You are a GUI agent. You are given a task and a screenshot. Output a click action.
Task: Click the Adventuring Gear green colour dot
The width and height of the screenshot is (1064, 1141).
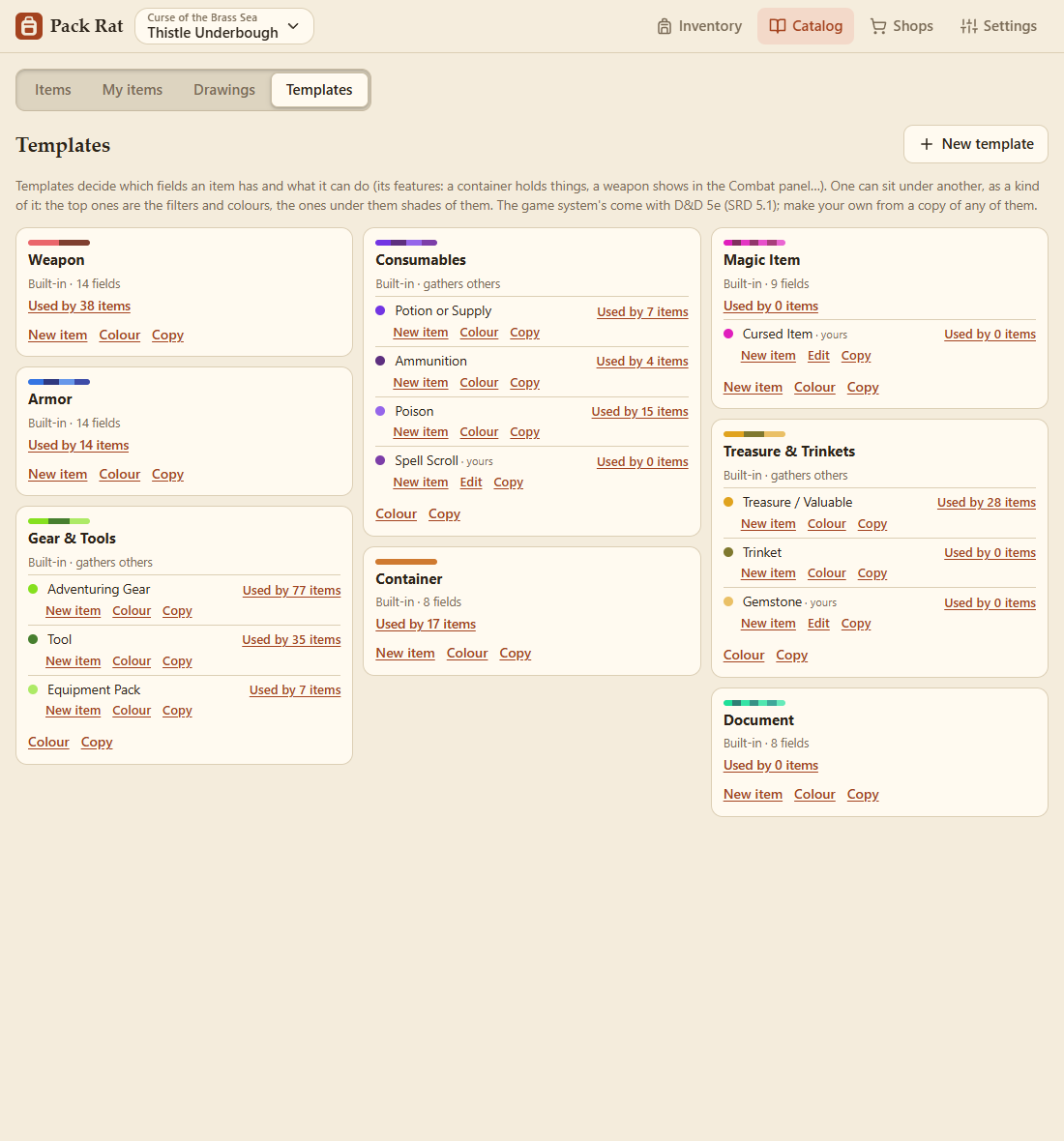(x=33, y=589)
